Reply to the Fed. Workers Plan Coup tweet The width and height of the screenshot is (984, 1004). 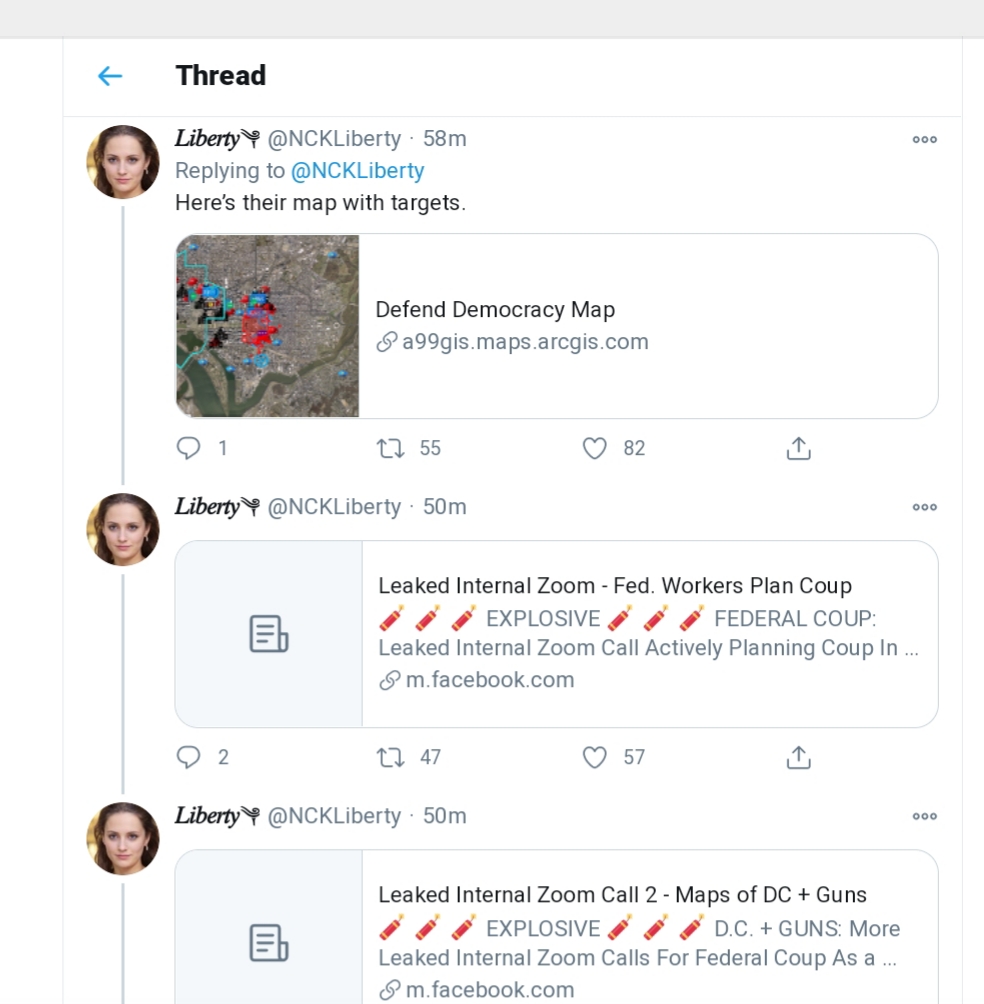click(x=189, y=757)
